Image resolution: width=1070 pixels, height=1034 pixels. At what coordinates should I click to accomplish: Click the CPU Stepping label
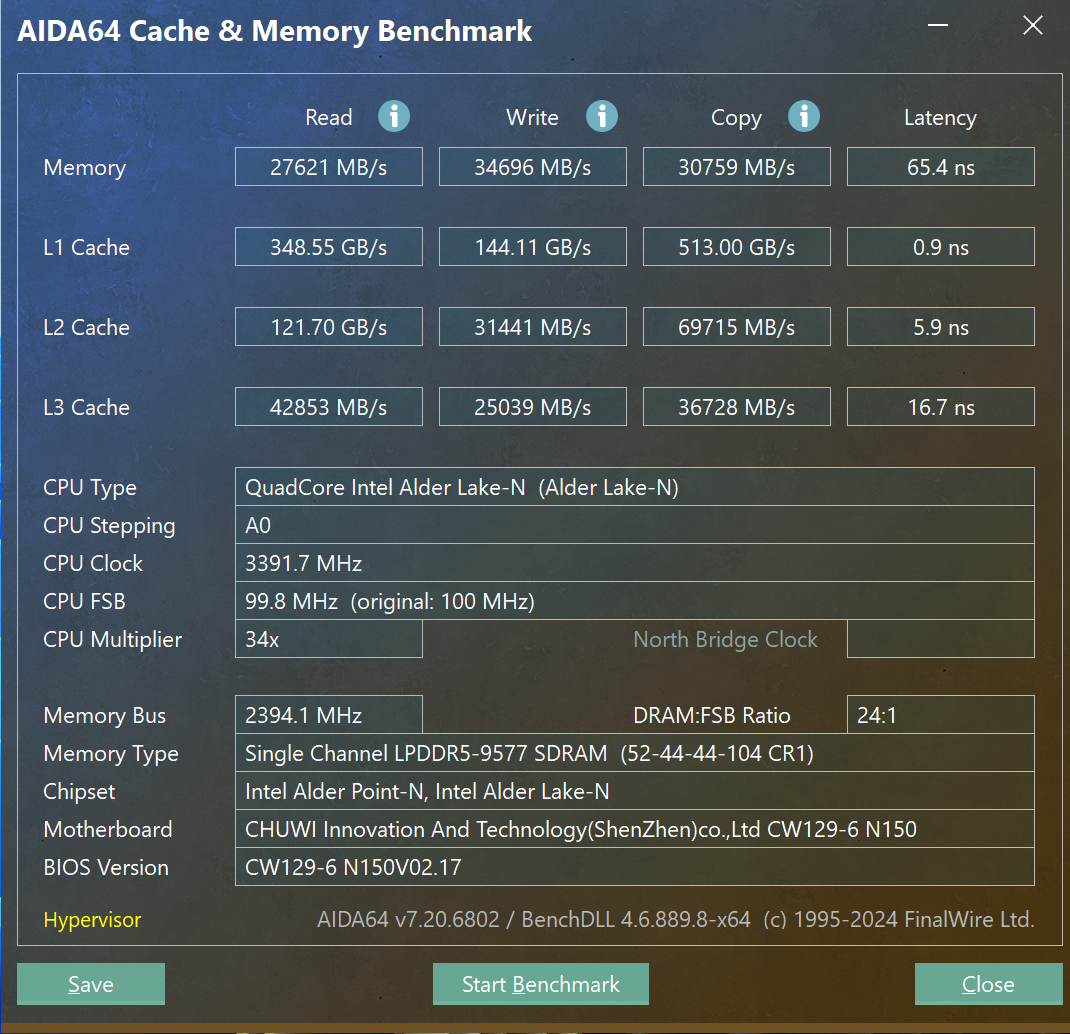(x=109, y=526)
